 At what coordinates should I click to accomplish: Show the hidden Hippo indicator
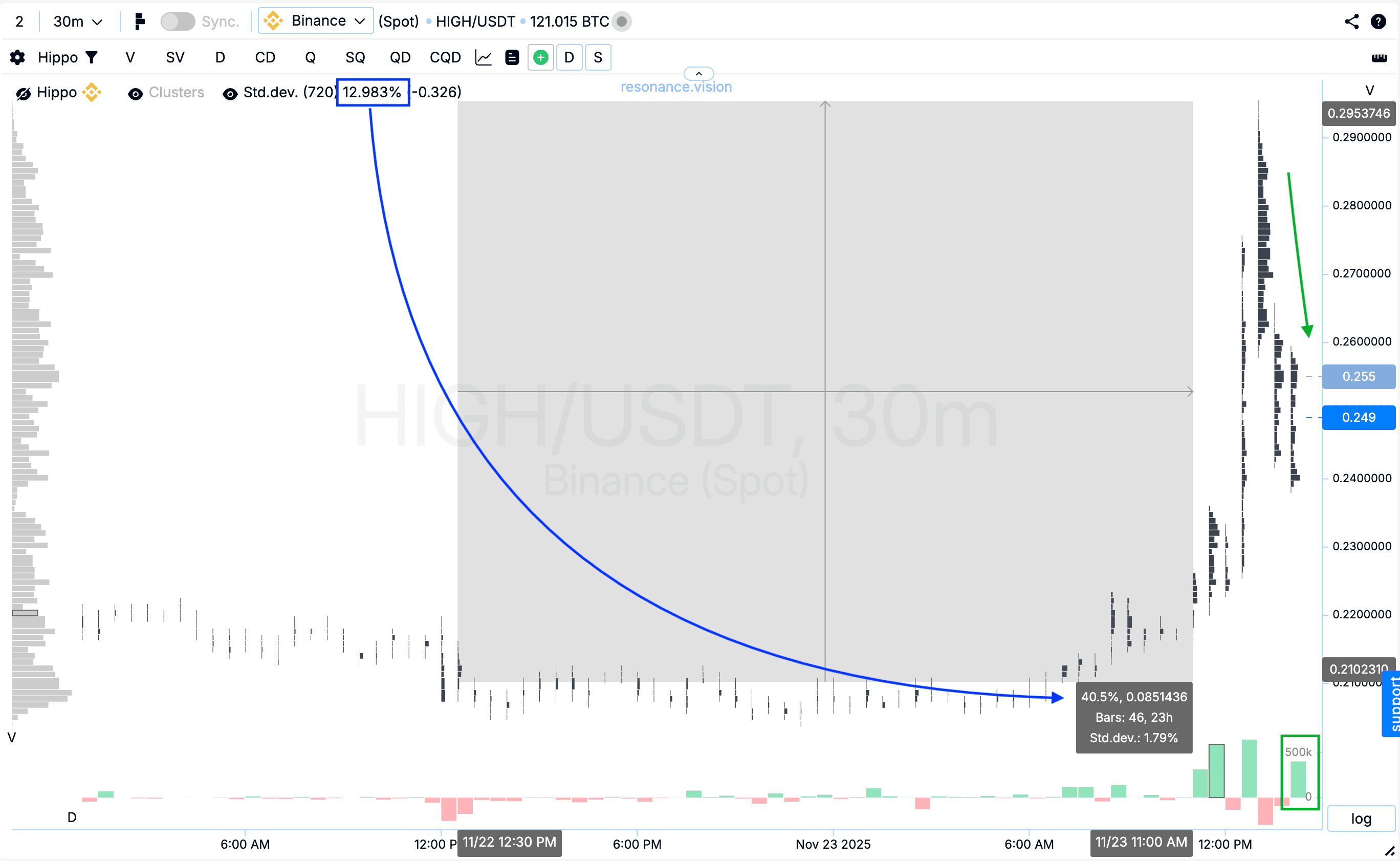tap(24, 93)
